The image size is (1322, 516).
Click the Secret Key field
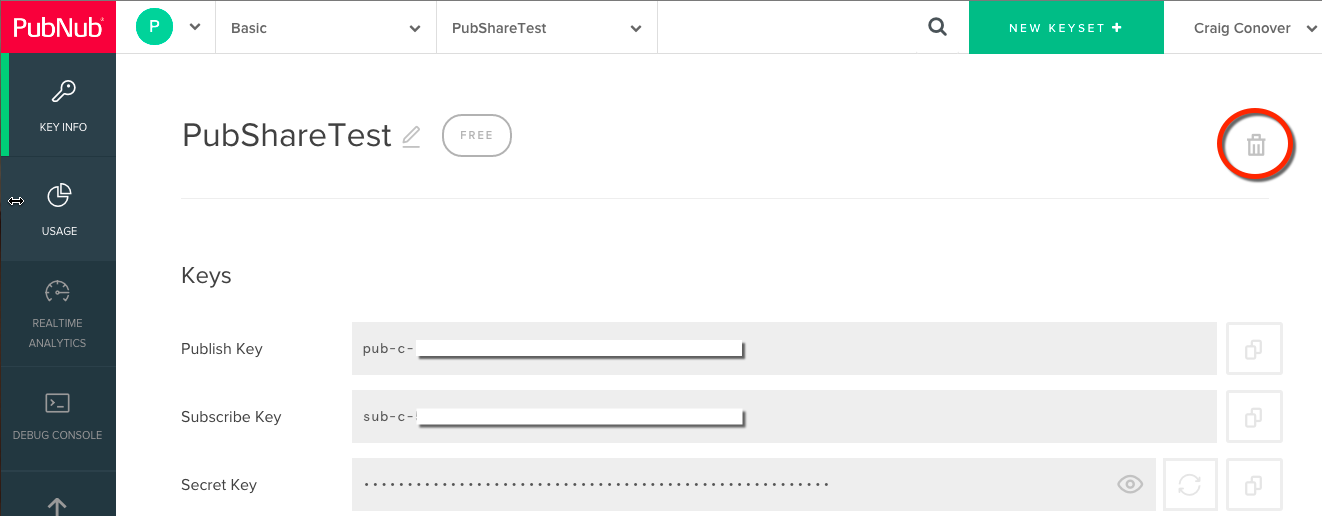point(754,485)
